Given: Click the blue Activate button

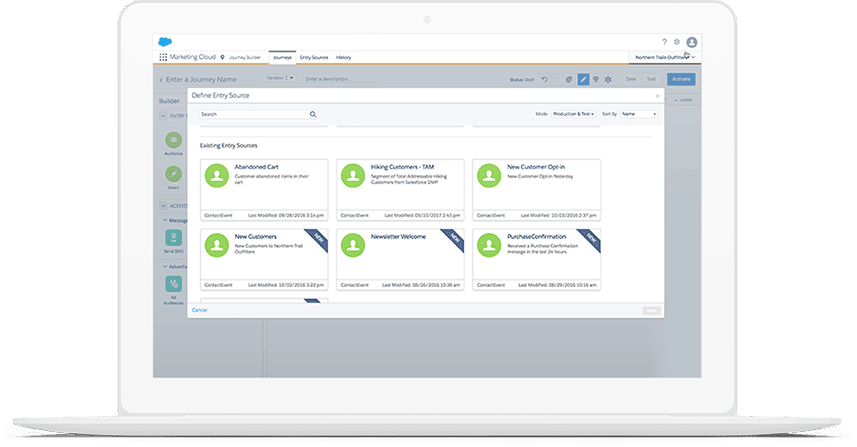Looking at the screenshot, I should click(681, 79).
